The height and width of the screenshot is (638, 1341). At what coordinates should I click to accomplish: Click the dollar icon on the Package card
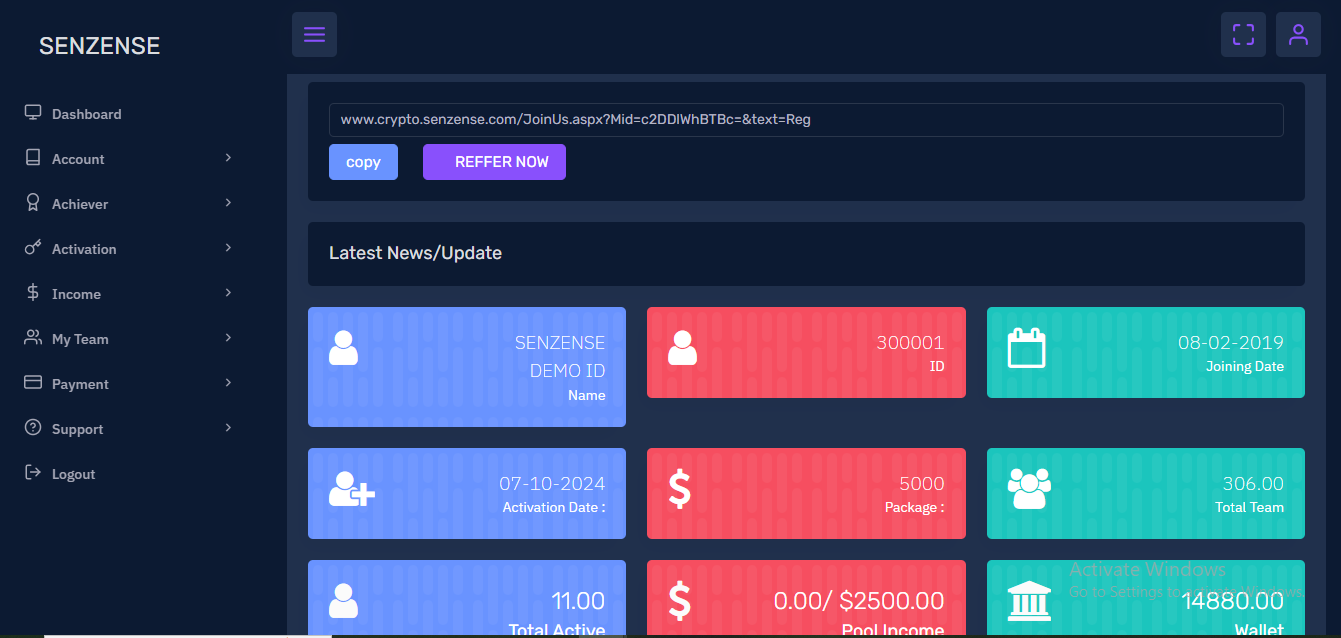679,488
